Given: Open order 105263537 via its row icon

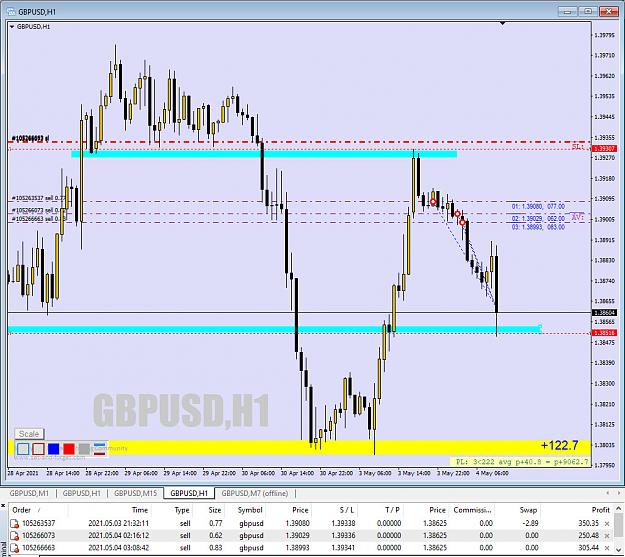Looking at the screenshot, I should point(14,523).
